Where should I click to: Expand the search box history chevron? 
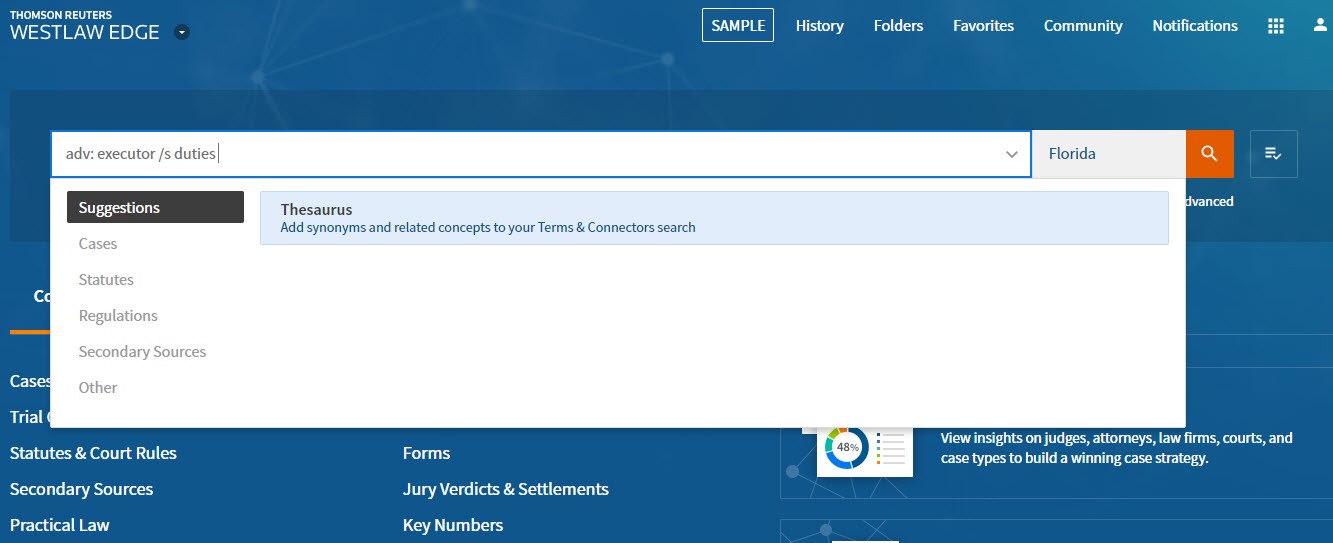point(1012,154)
